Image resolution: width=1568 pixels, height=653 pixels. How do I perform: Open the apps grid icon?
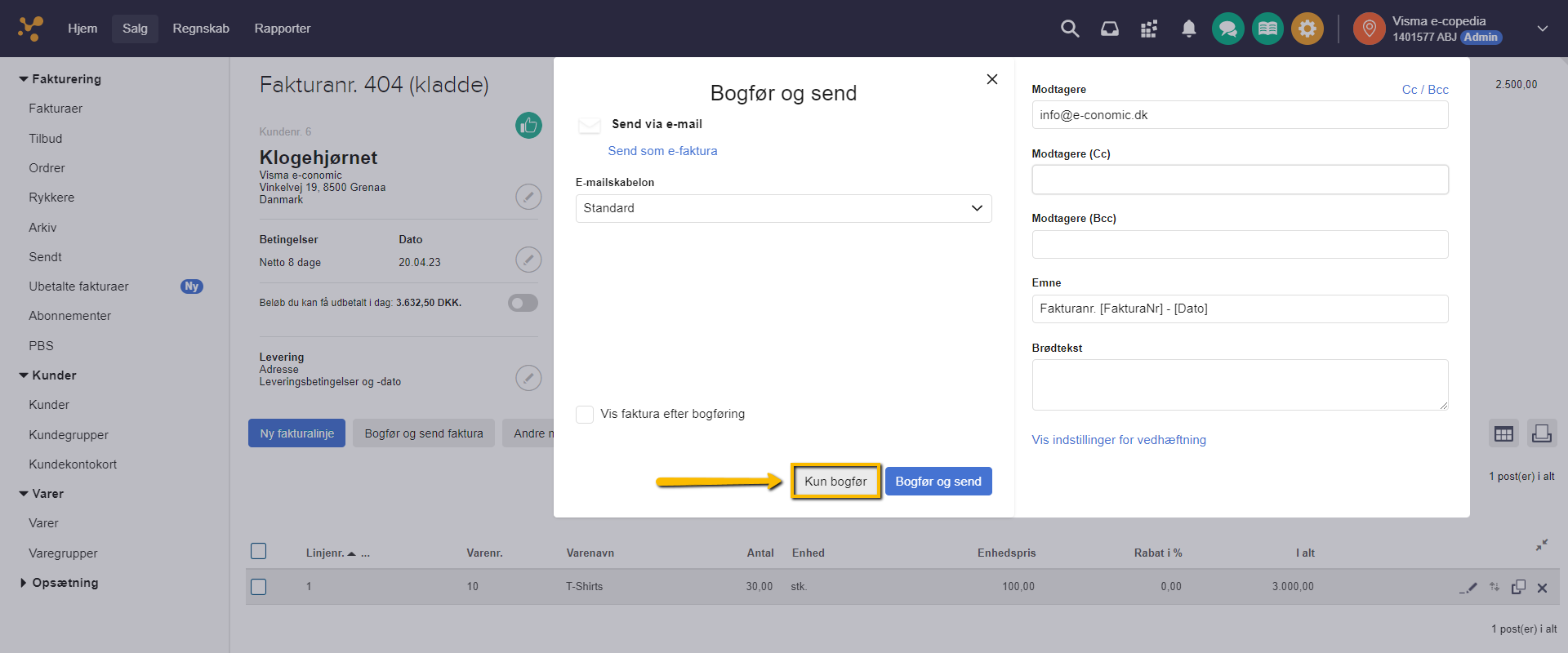[x=1149, y=29]
